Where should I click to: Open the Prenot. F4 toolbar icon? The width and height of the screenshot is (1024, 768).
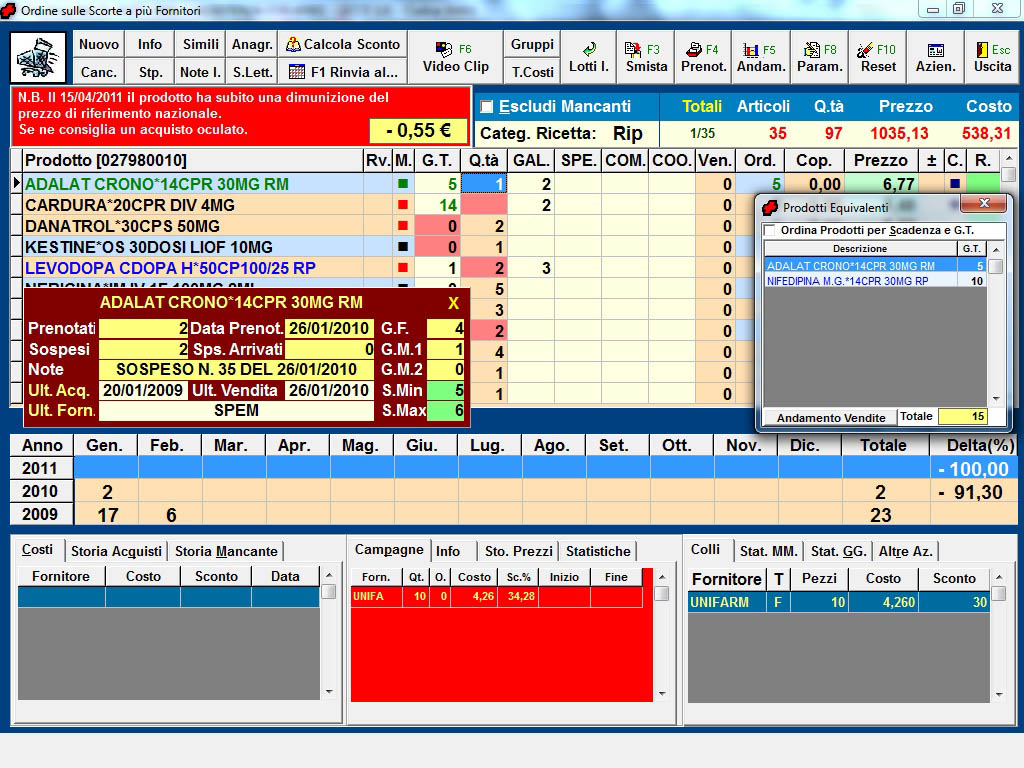click(x=703, y=58)
